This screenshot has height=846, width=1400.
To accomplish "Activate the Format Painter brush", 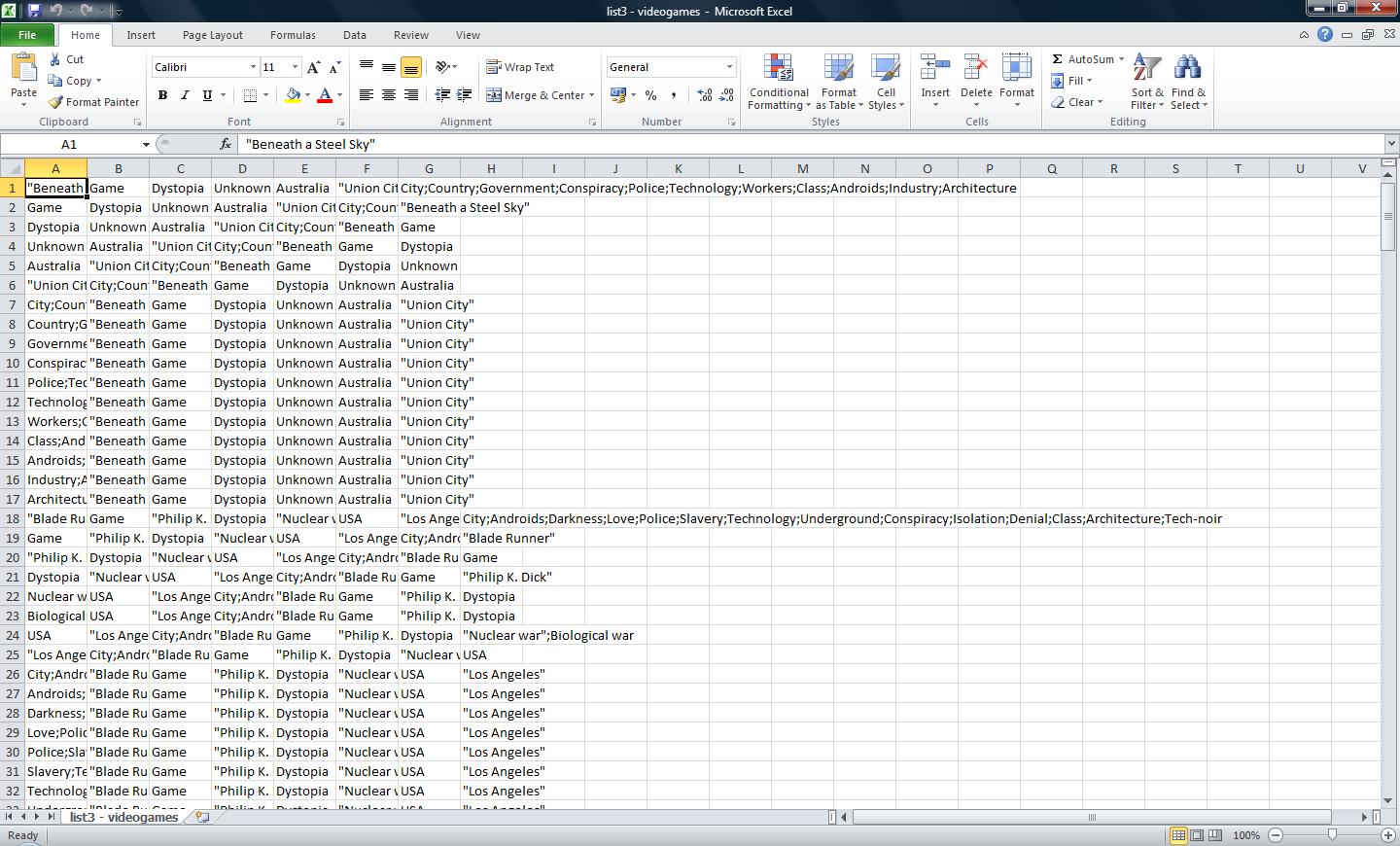I will click(x=94, y=102).
